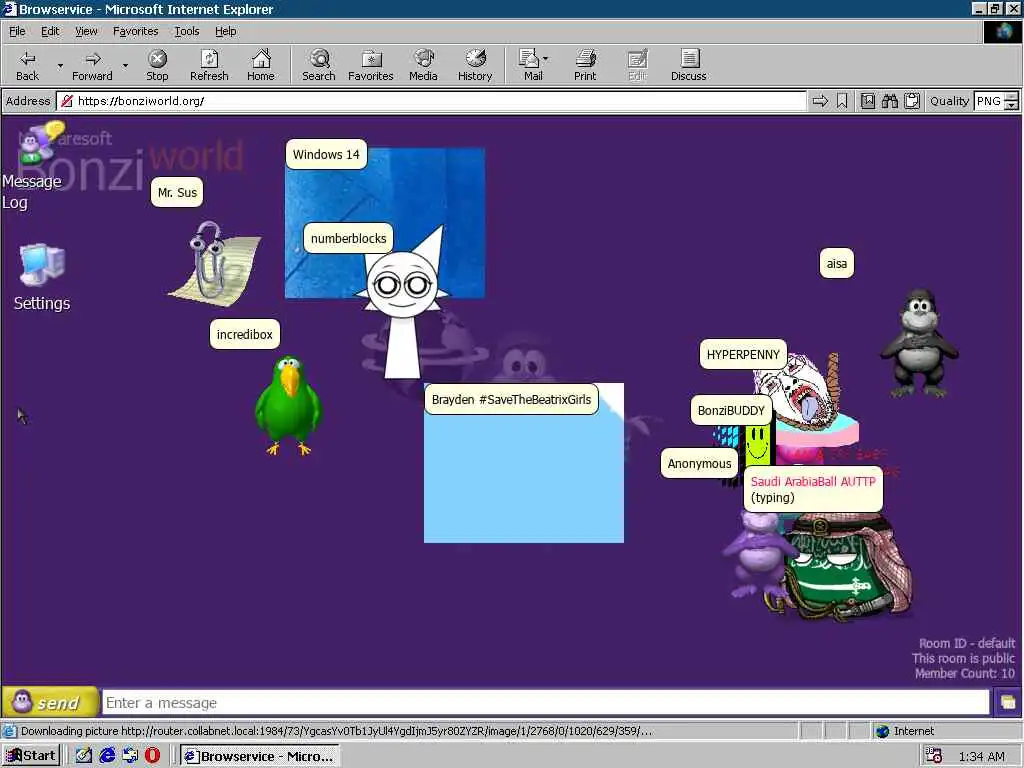Click the aisa name bubble
Image resolution: width=1024 pixels, height=768 pixels.
837,264
